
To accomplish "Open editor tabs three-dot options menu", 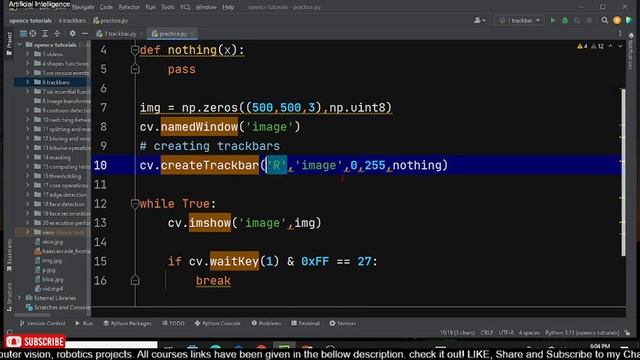I will 620,33.
